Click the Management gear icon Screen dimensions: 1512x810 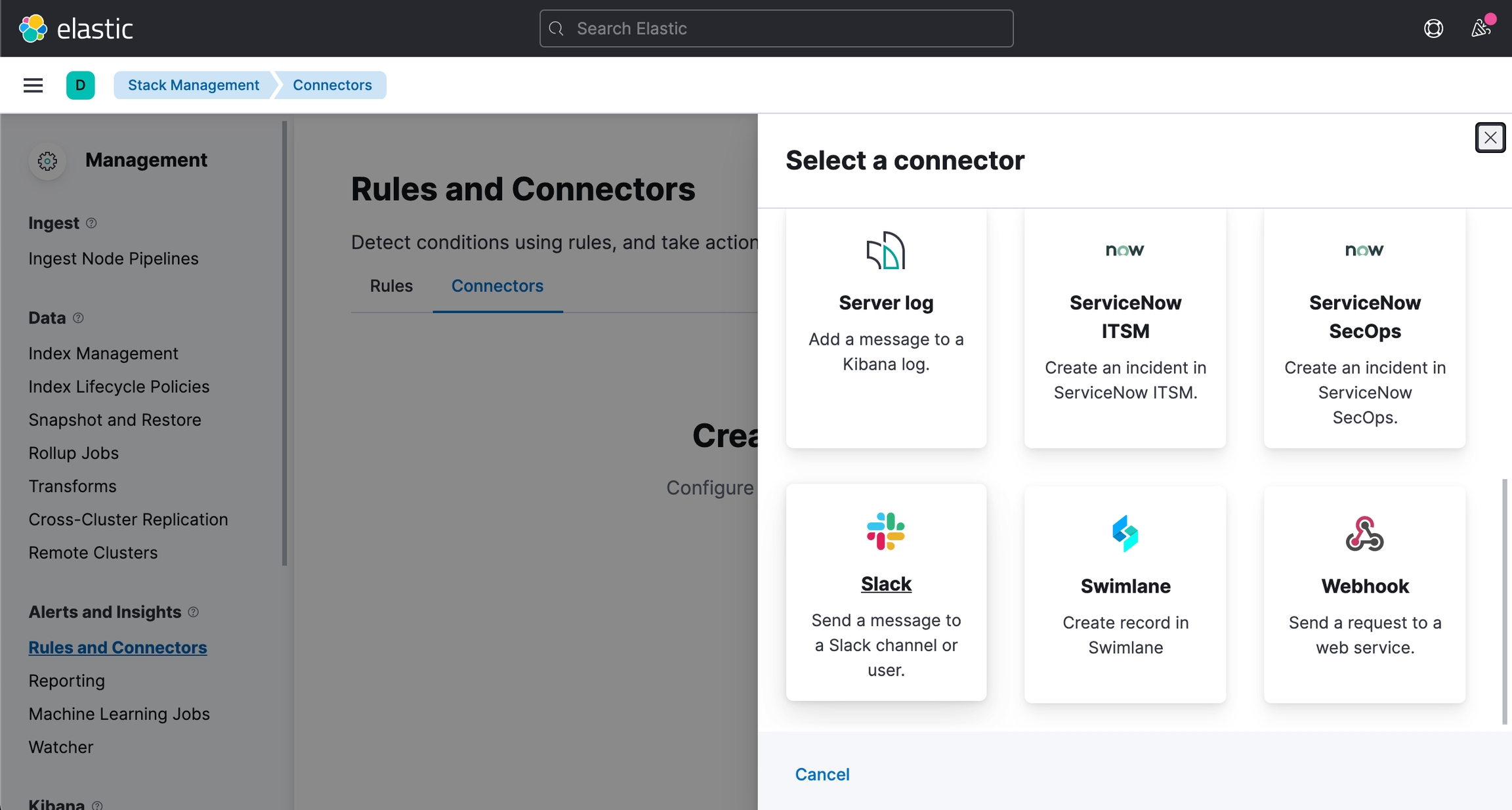tap(47, 161)
